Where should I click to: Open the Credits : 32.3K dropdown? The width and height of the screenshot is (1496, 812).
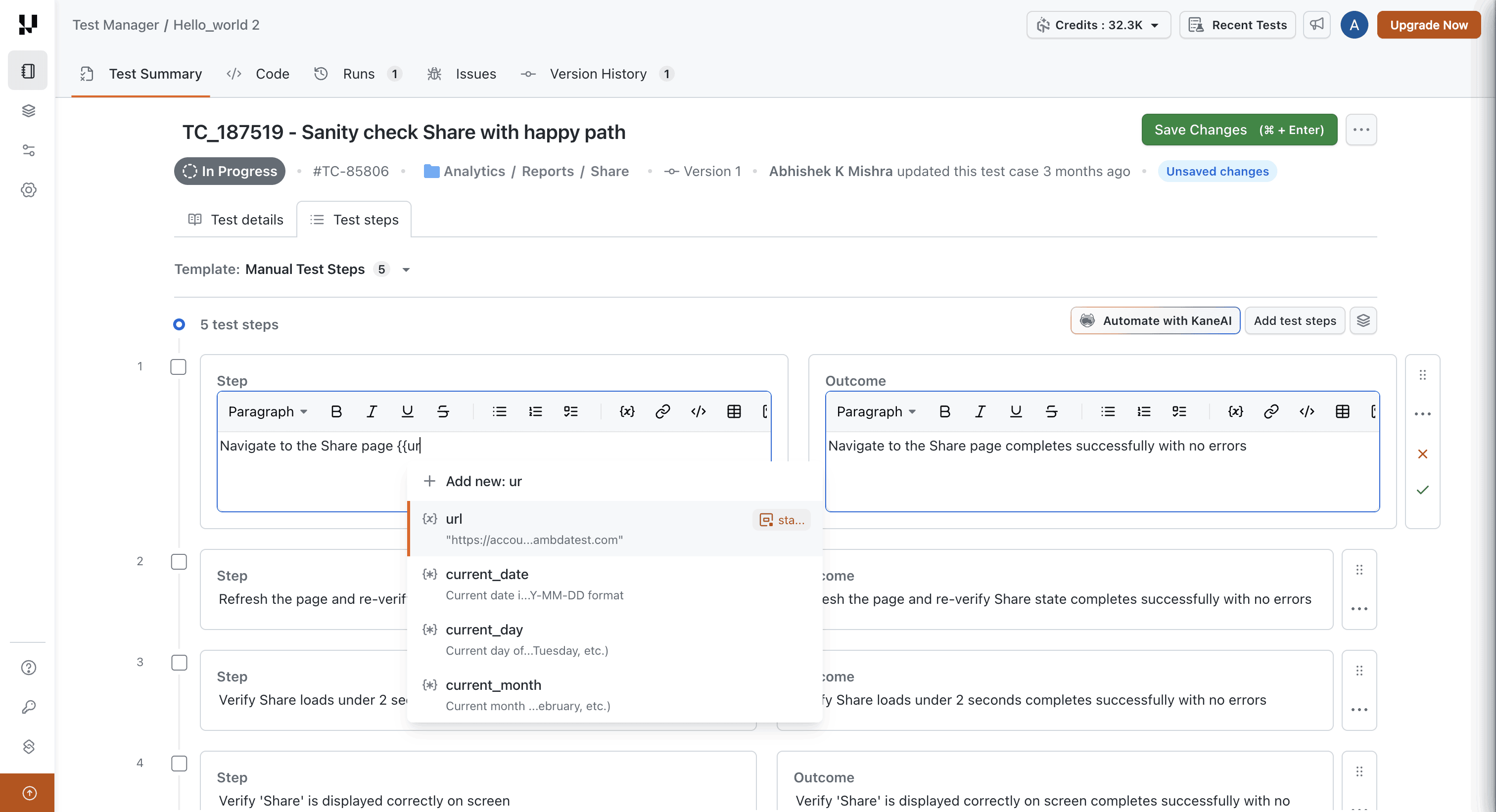click(1098, 25)
